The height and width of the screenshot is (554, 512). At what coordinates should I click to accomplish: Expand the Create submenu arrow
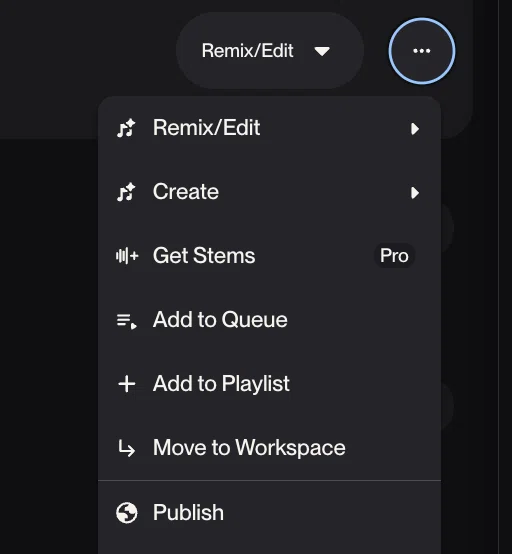pos(415,193)
